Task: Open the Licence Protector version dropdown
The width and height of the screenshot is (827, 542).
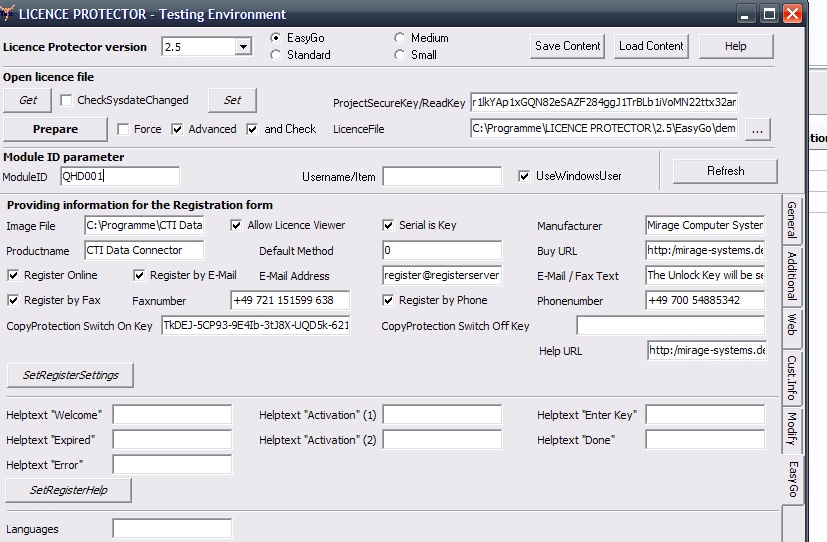Action: (x=243, y=47)
